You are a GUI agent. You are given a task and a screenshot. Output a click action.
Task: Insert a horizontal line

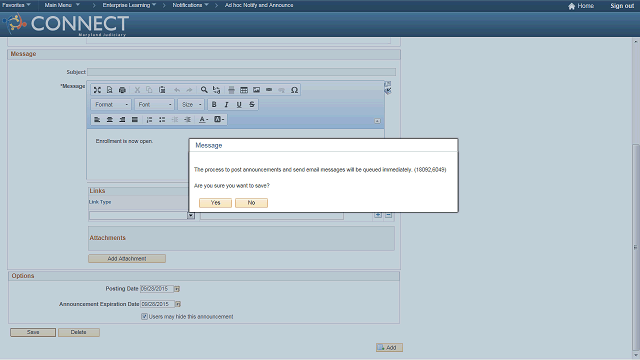coord(231,90)
